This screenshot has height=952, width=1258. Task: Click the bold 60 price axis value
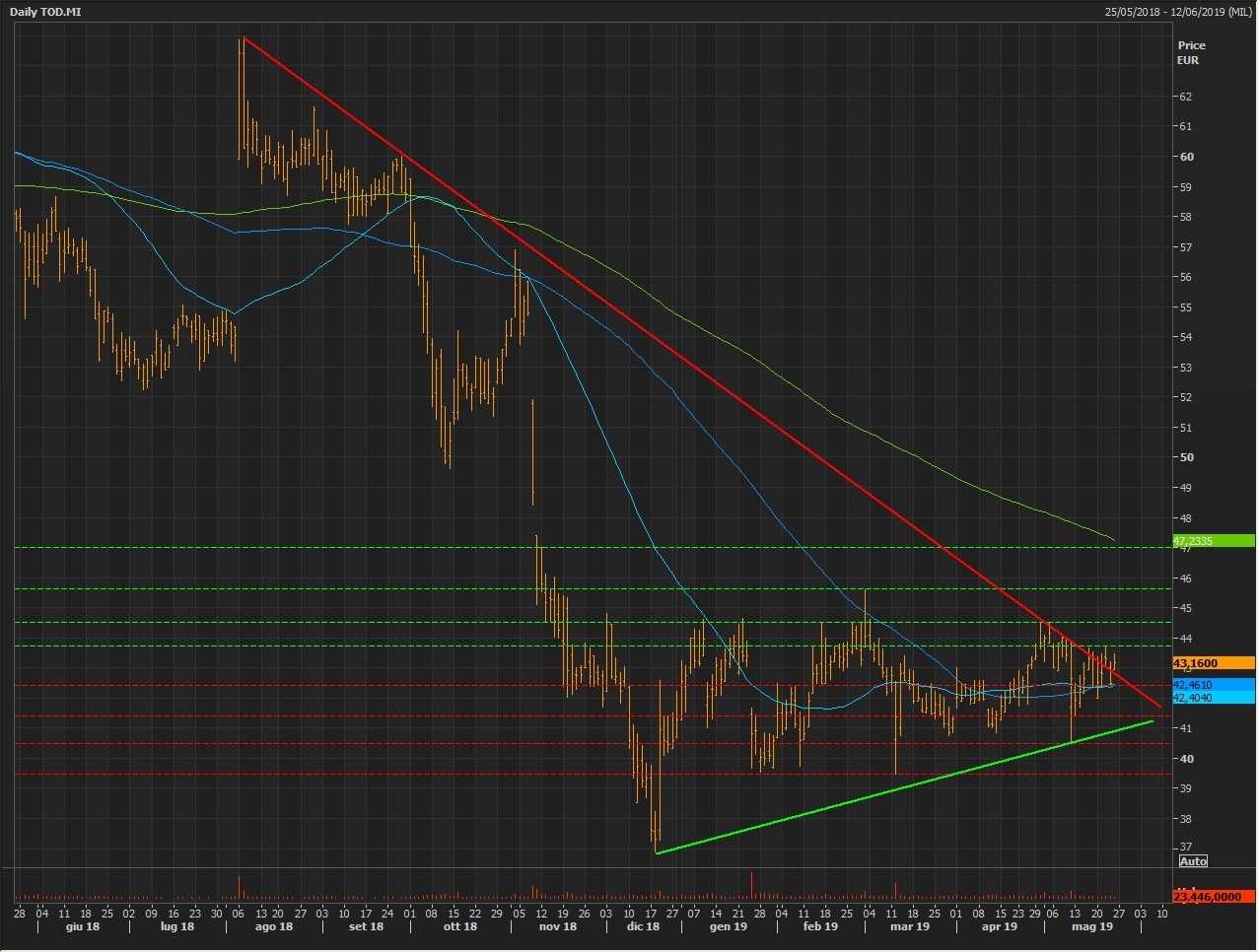pyautogui.click(x=1186, y=157)
